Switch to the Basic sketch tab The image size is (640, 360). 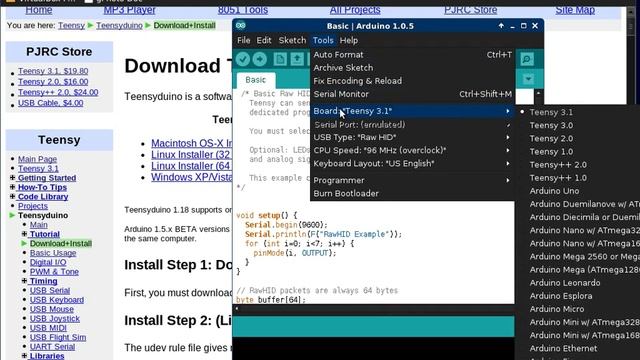pyautogui.click(x=256, y=80)
